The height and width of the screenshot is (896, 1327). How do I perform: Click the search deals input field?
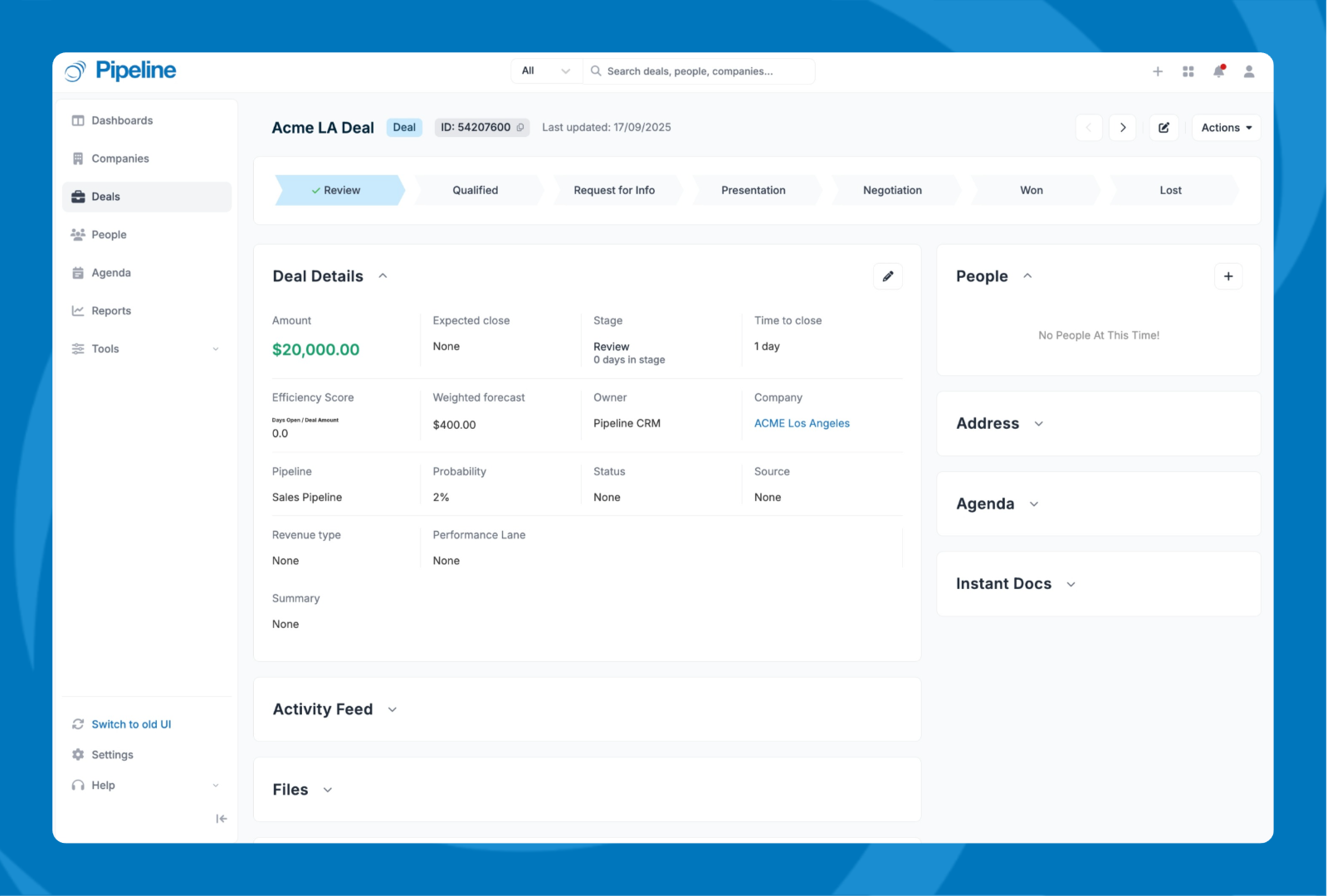coord(705,71)
